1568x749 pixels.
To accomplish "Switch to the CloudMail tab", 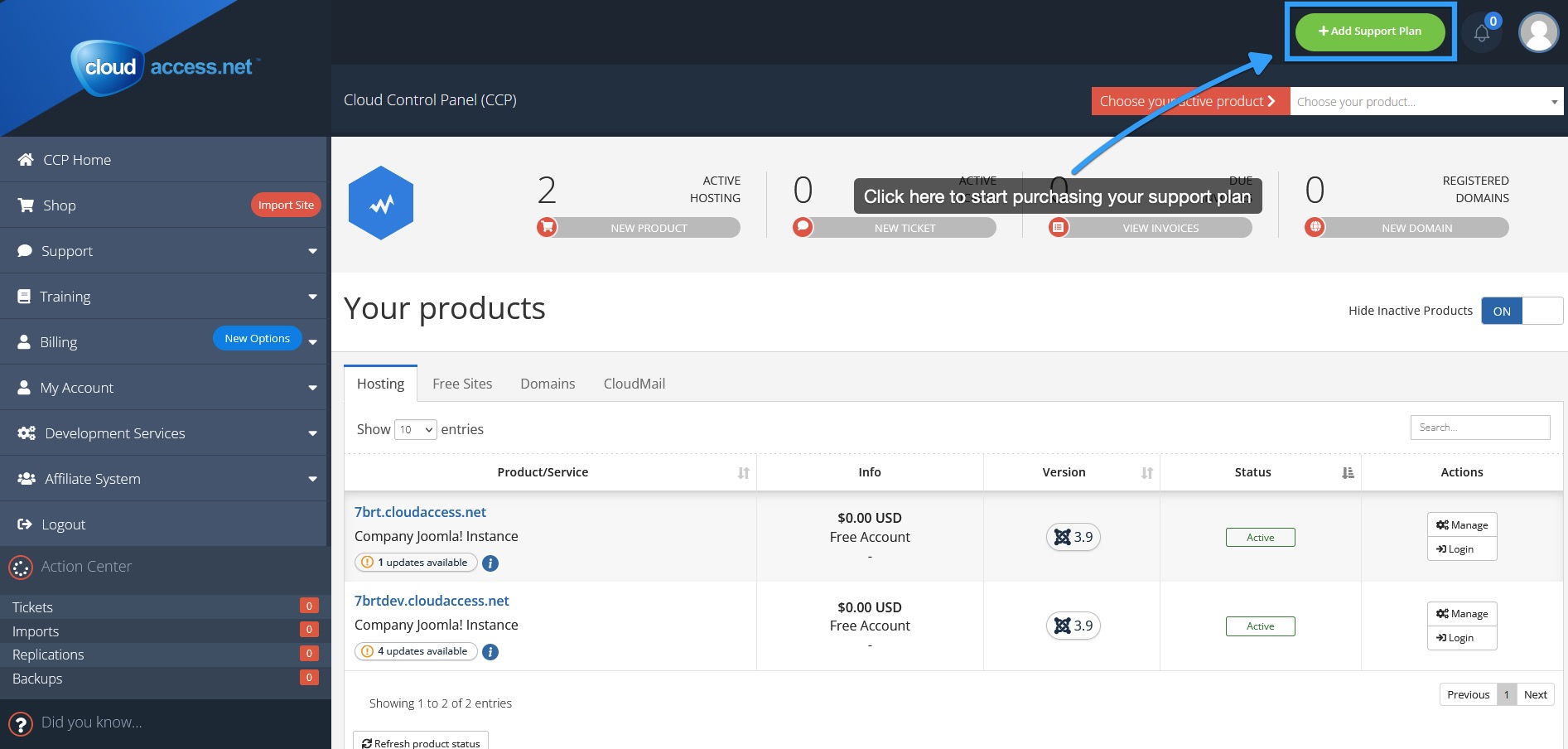I will point(634,384).
